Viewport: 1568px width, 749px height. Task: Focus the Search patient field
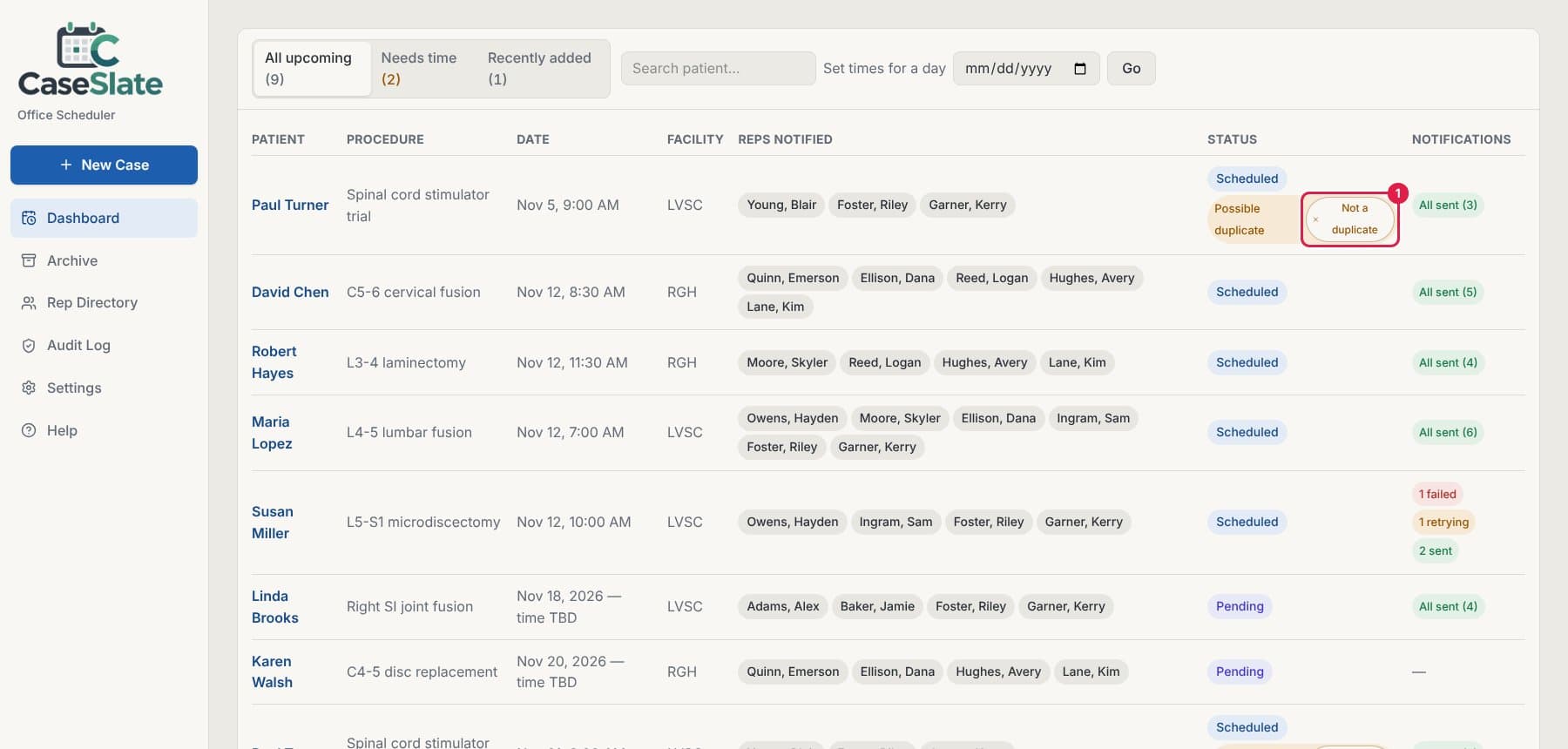[718, 68]
